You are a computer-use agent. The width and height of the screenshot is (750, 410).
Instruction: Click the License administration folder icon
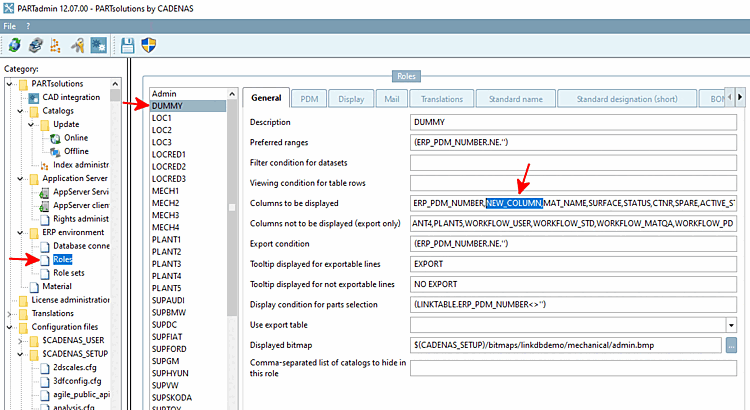point(23,300)
